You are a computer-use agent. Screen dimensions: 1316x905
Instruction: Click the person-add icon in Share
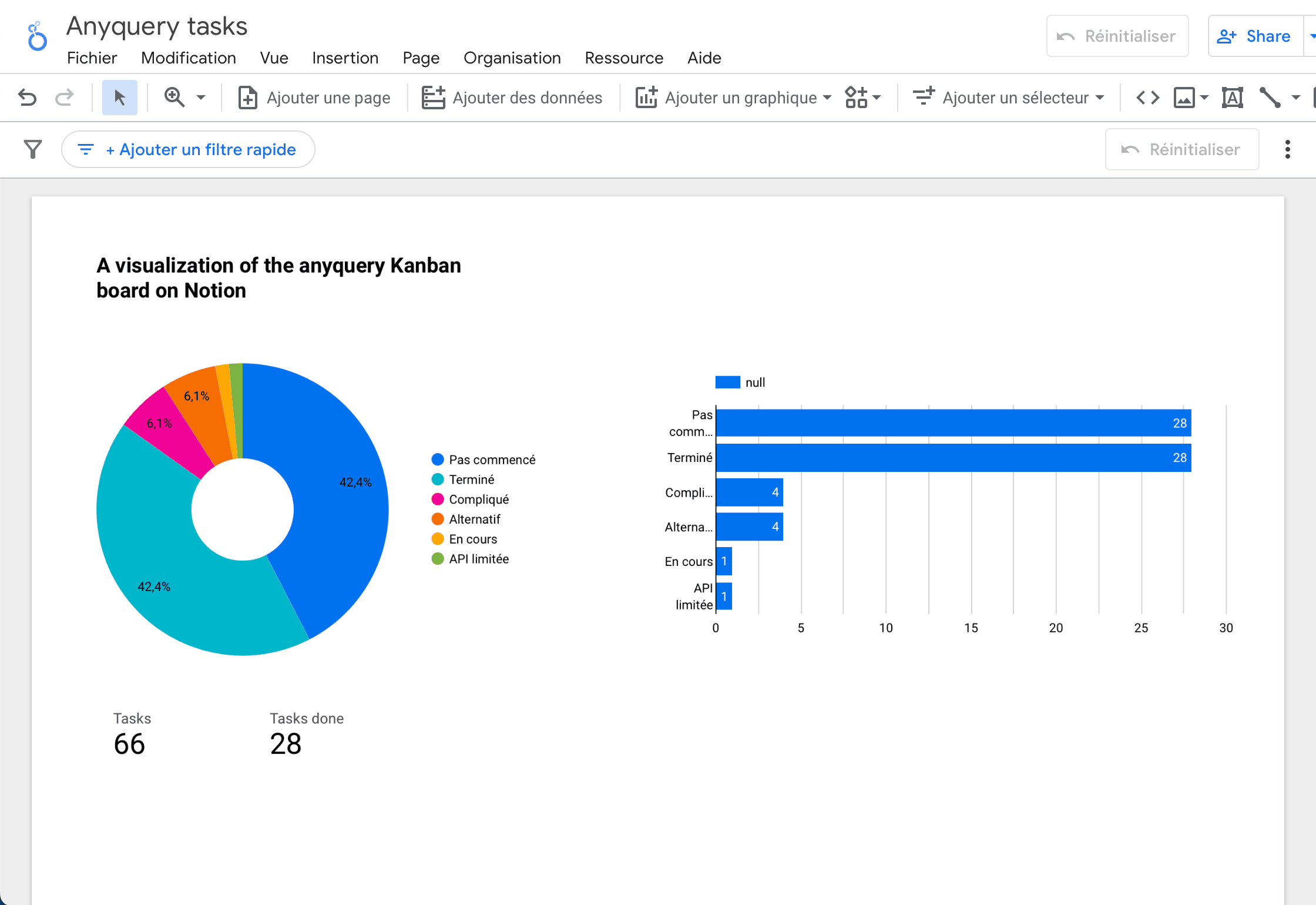(1226, 36)
